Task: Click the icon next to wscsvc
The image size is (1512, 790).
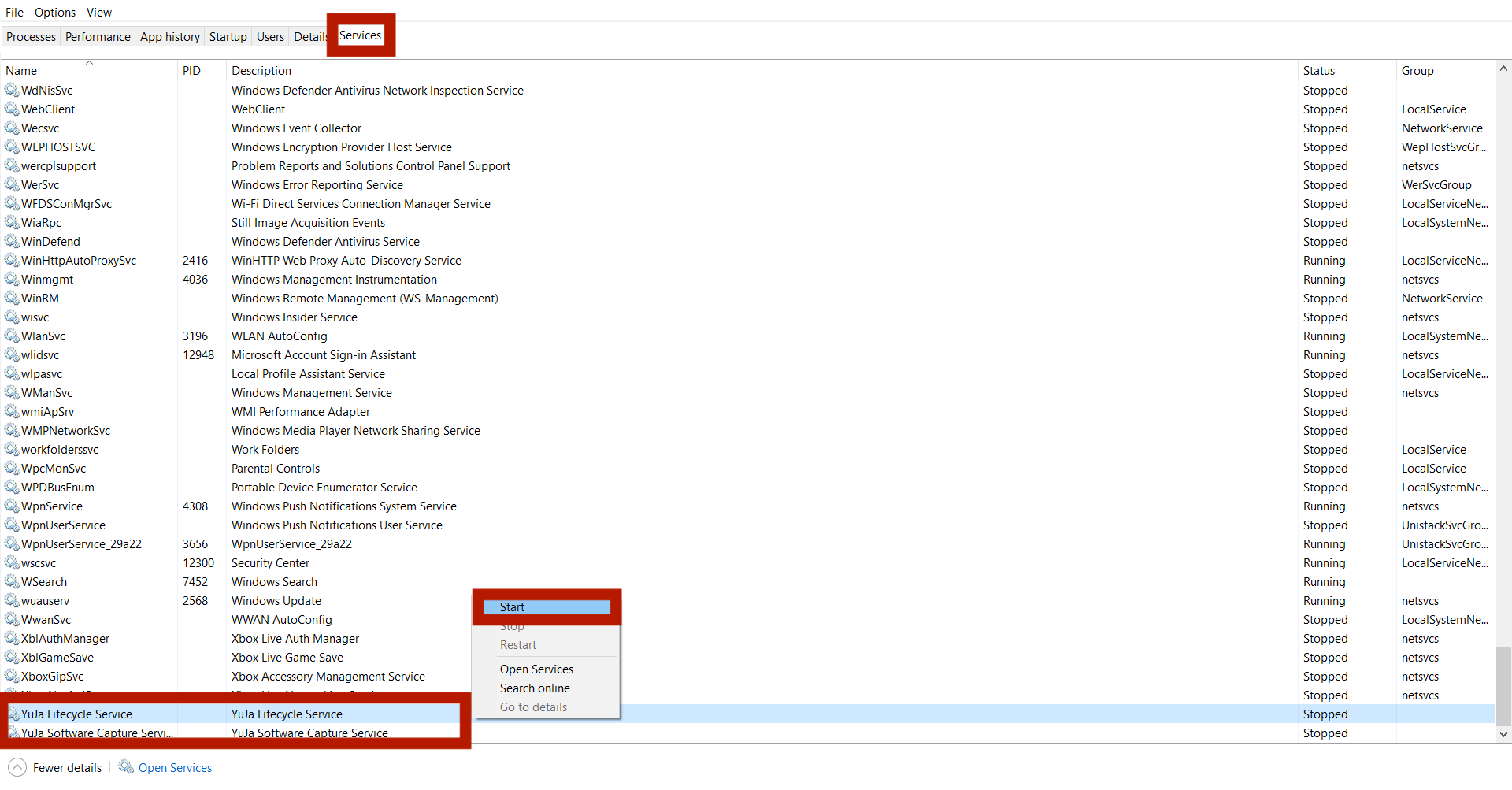Action: pyautogui.click(x=12, y=562)
